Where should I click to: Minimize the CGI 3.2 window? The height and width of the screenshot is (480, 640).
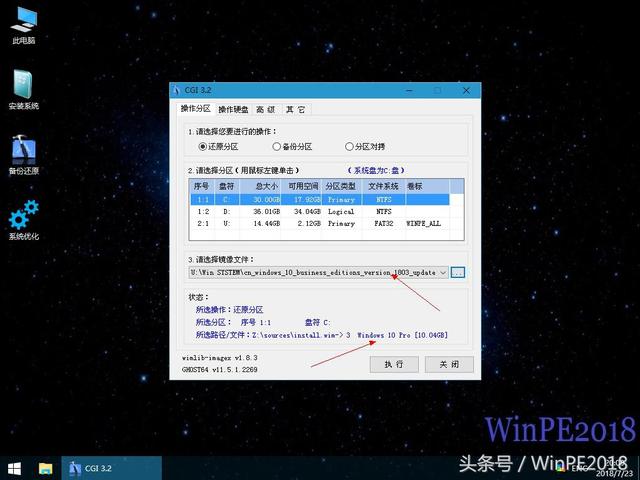click(409, 90)
